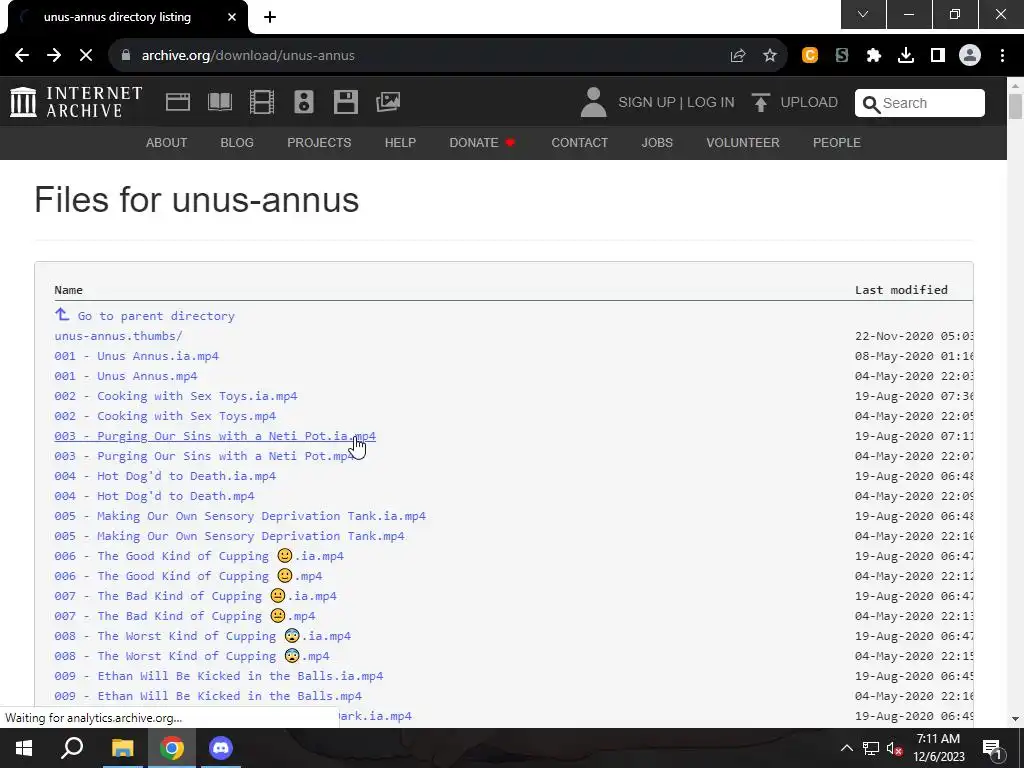
Task: Open the notification center icon
Action: [992, 748]
